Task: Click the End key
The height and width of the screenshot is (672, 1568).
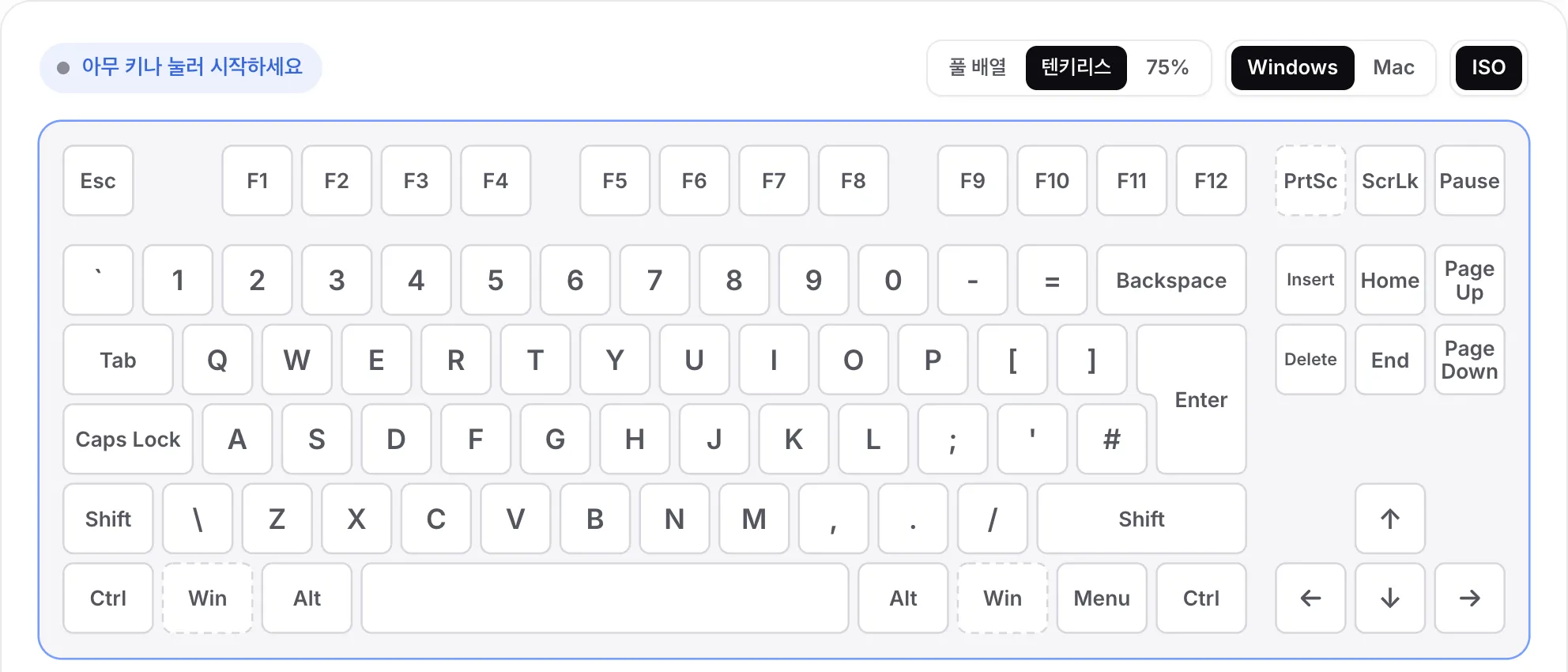Action: 1389,360
